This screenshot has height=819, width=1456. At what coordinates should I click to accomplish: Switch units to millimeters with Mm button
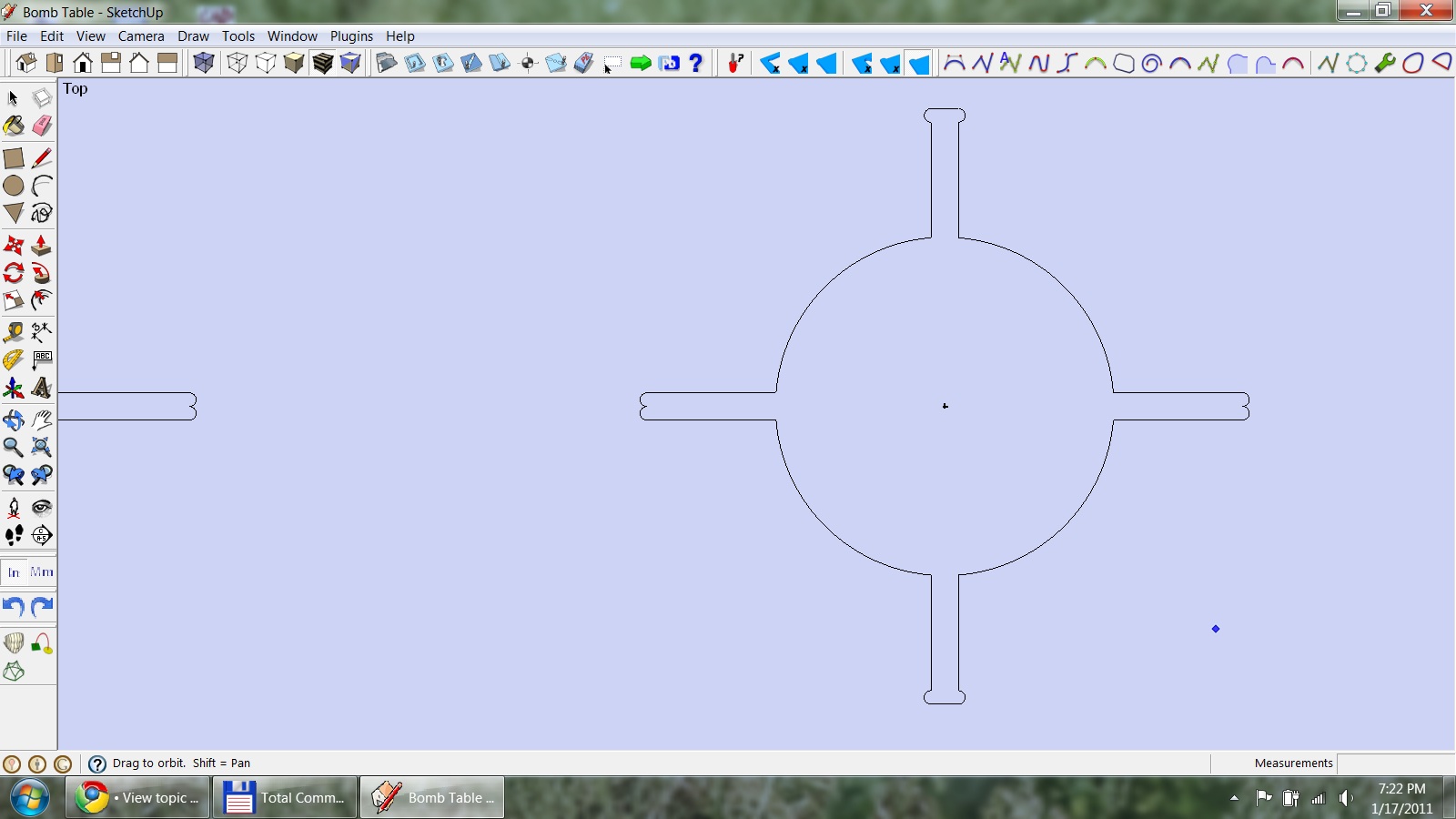(42, 572)
